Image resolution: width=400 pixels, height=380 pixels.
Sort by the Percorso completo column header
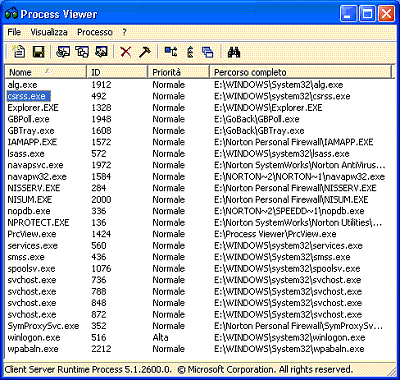pyautogui.click(x=300, y=72)
